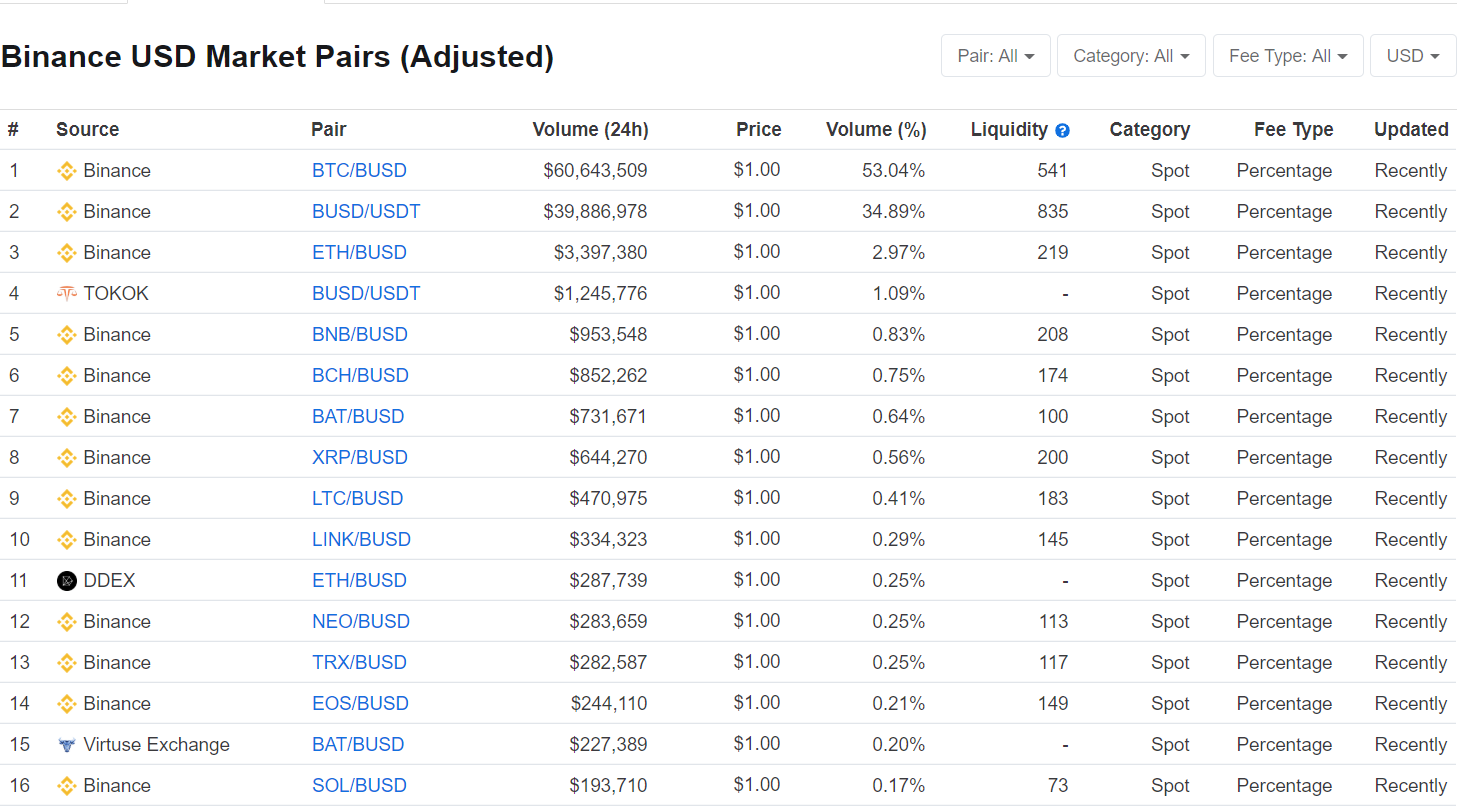Open Binance BUSD/USDT pair link in row 2
Viewport: 1470px width, 808px height.
pyautogui.click(x=366, y=212)
